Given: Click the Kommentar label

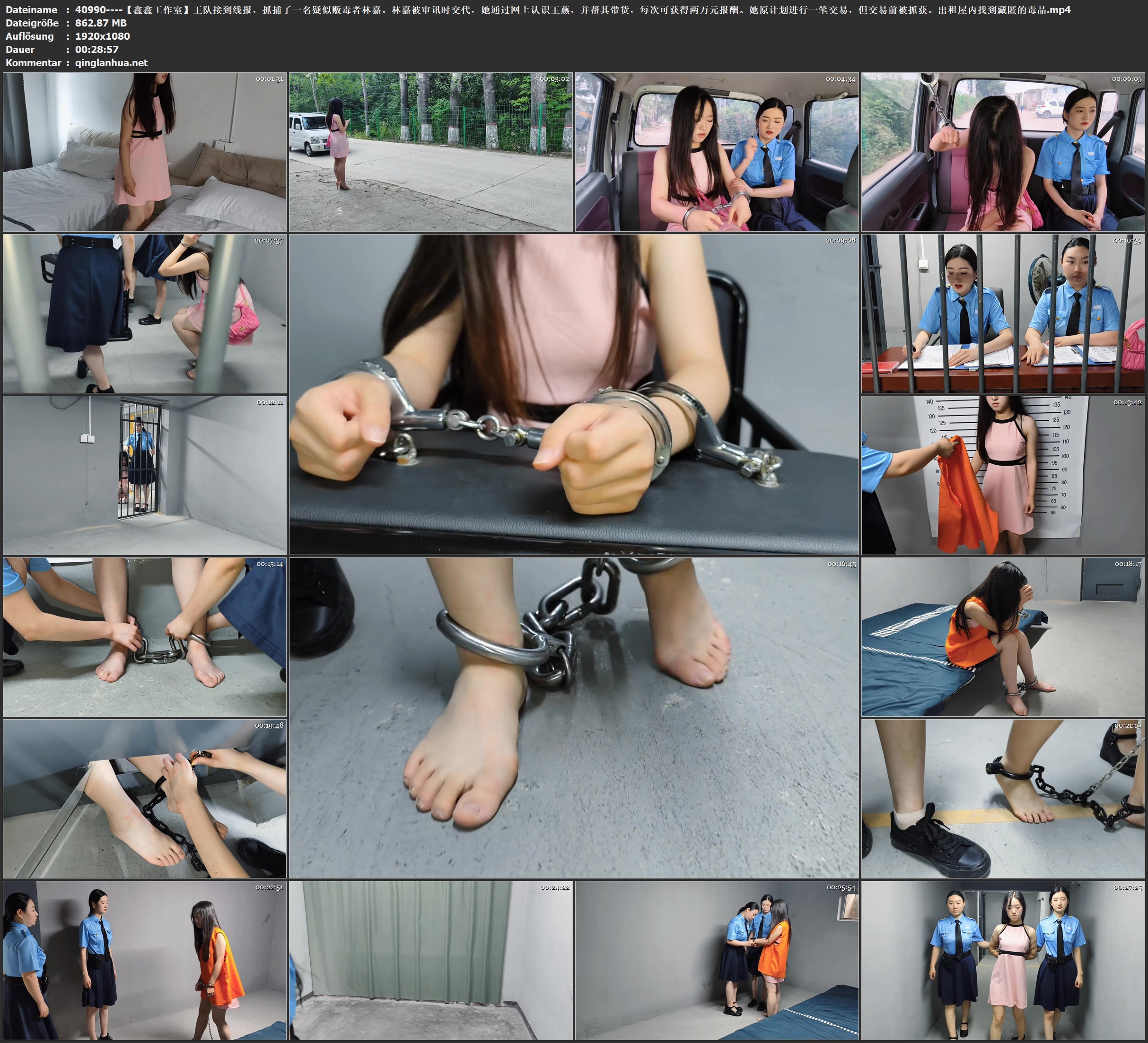Looking at the screenshot, I should 33,62.
